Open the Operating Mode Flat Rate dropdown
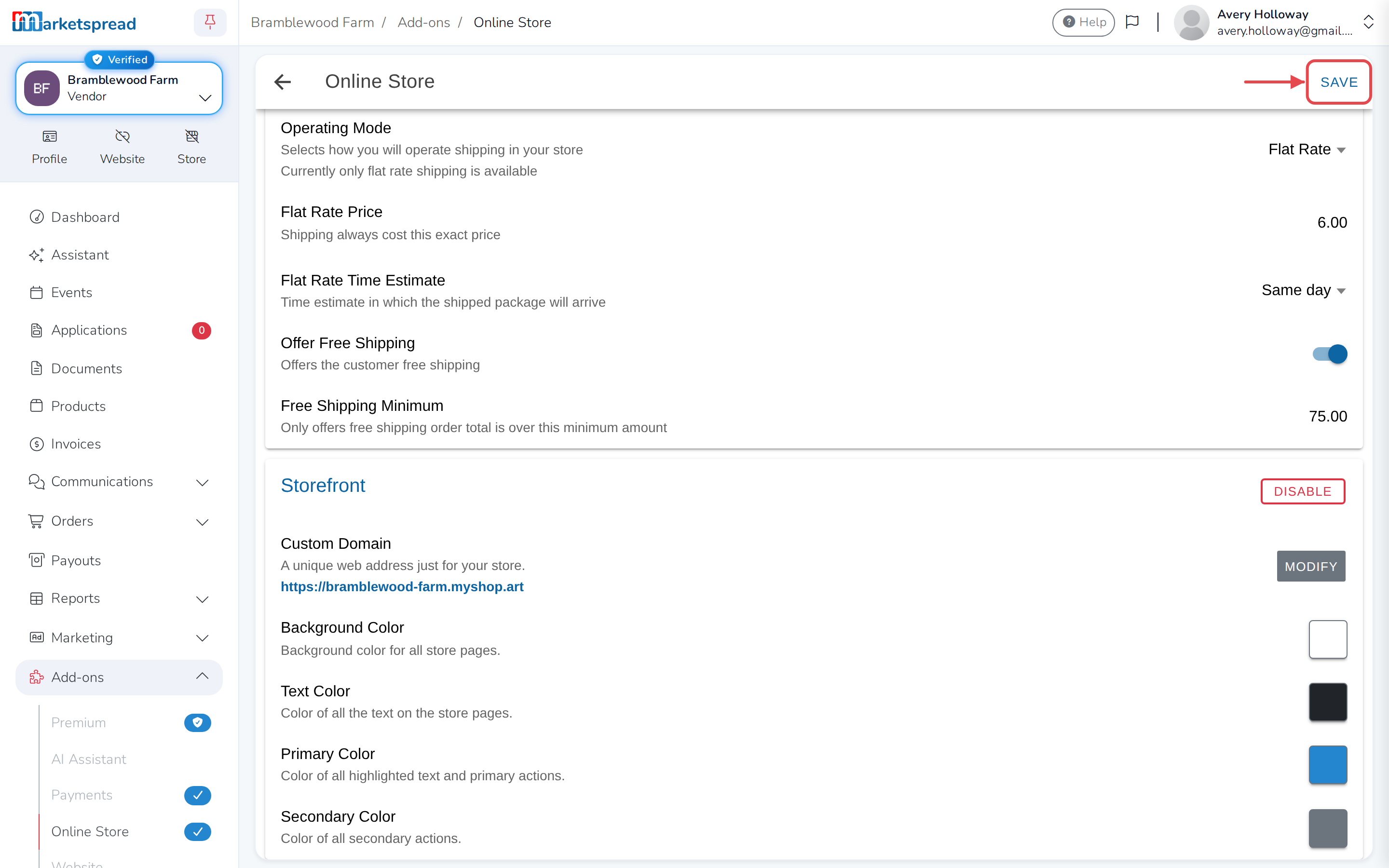Viewport: 1389px width, 868px height. [1307, 149]
